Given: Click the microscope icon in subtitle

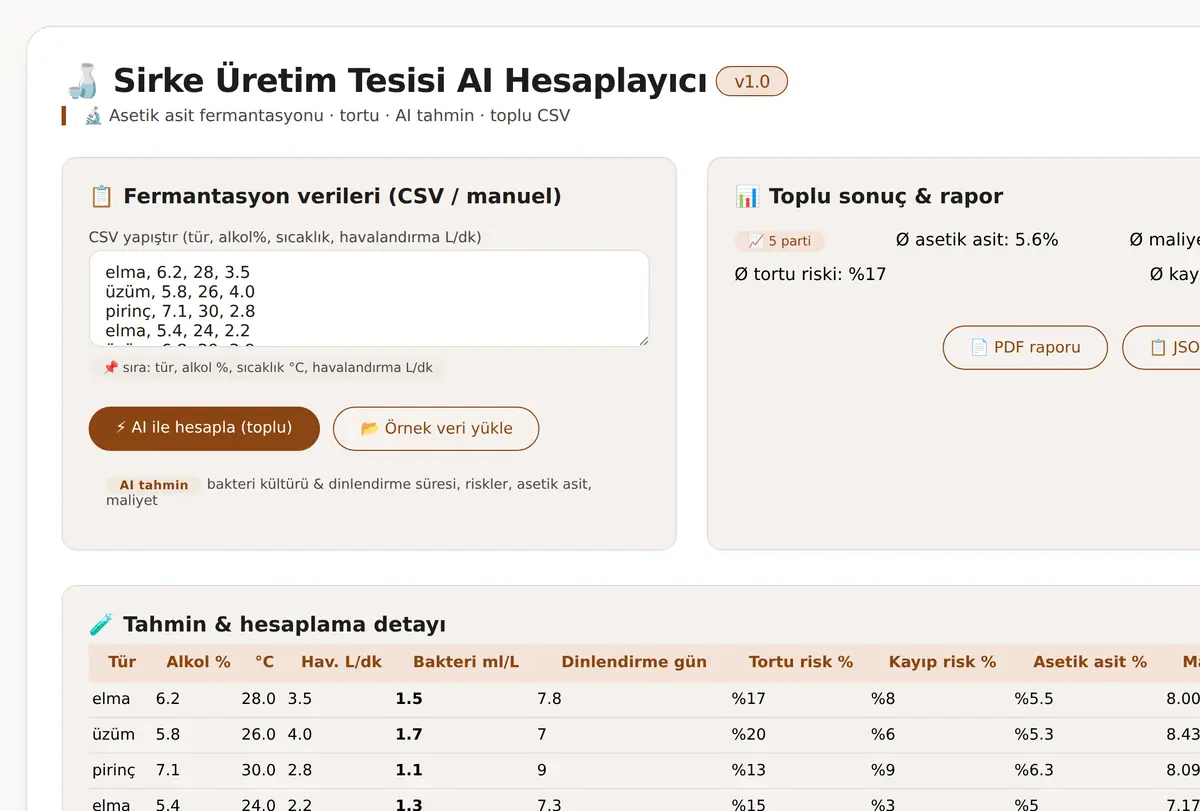Looking at the screenshot, I should click(x=93, y=115).
